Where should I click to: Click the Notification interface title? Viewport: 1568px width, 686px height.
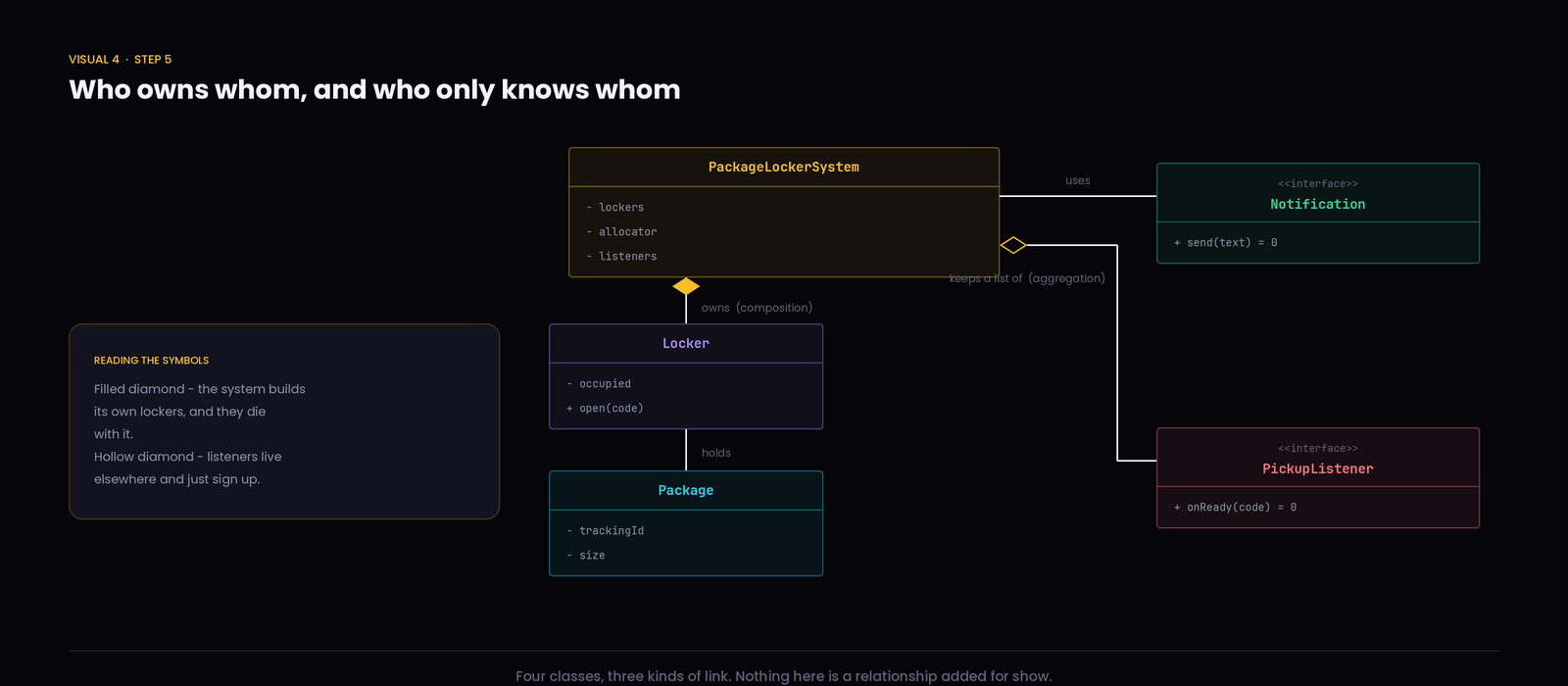point(1318,204)
